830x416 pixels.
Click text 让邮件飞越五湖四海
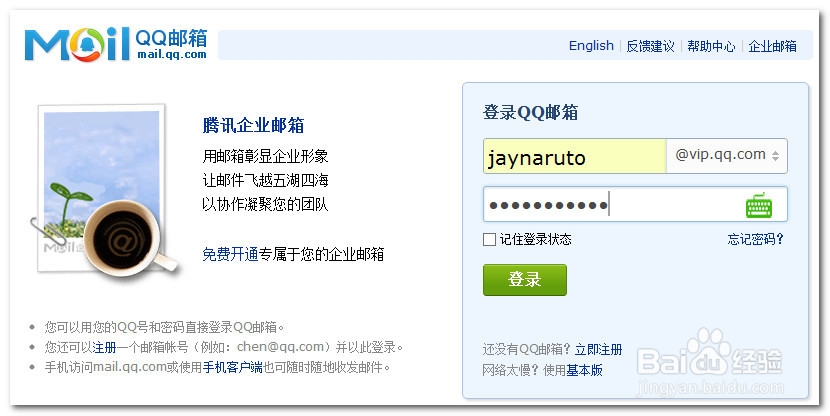265,180
